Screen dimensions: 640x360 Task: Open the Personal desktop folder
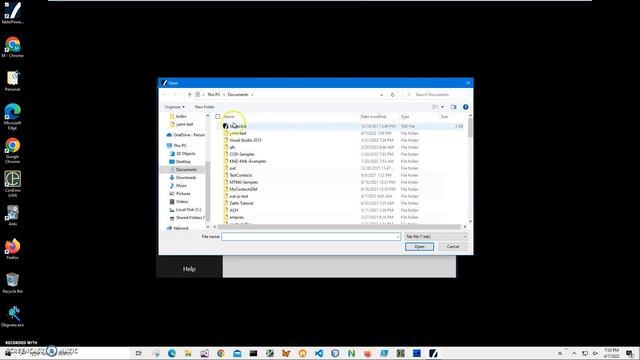(12, 80)
